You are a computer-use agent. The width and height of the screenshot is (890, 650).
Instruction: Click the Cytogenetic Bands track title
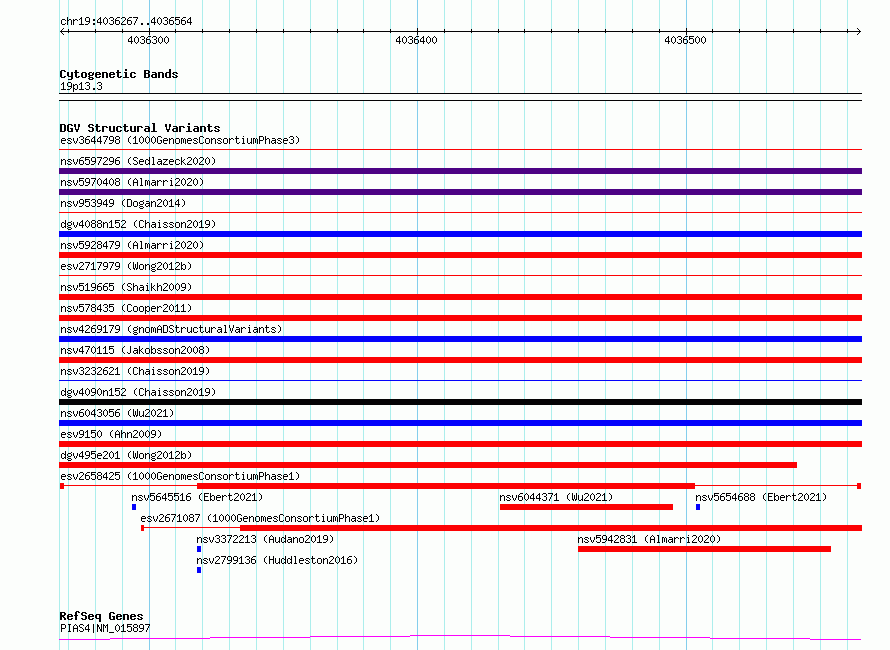coord(119,74)
